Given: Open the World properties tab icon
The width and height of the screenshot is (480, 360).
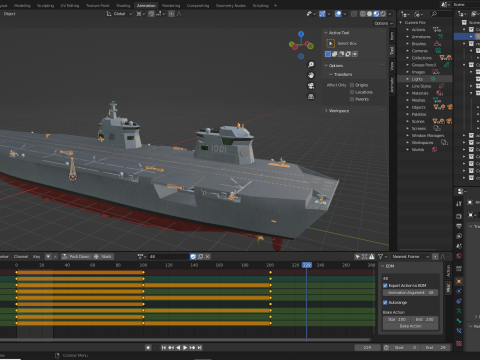Looking at the screenshot, I should click(459, 256).
